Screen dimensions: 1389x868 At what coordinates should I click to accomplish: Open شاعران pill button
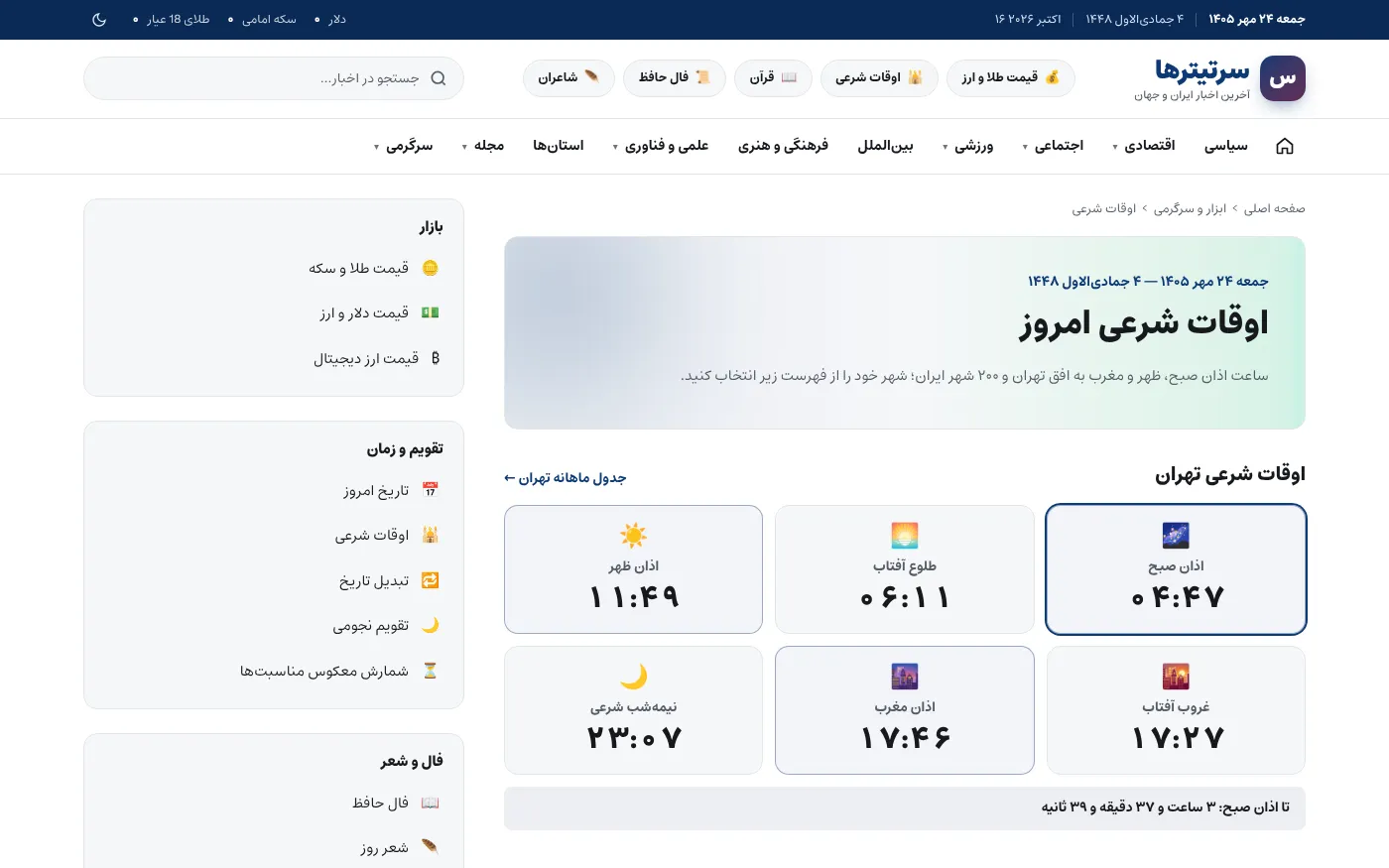pos(568,77)
